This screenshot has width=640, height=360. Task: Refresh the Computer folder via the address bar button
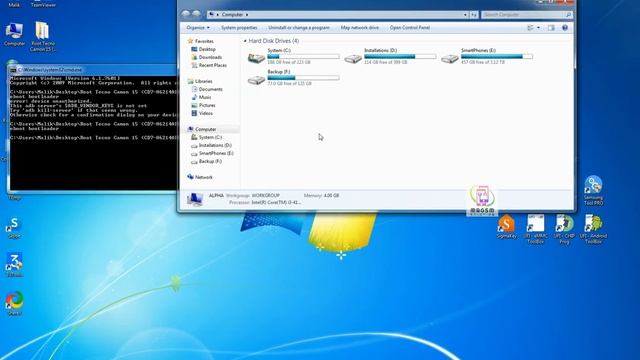[x=474, y=15]
